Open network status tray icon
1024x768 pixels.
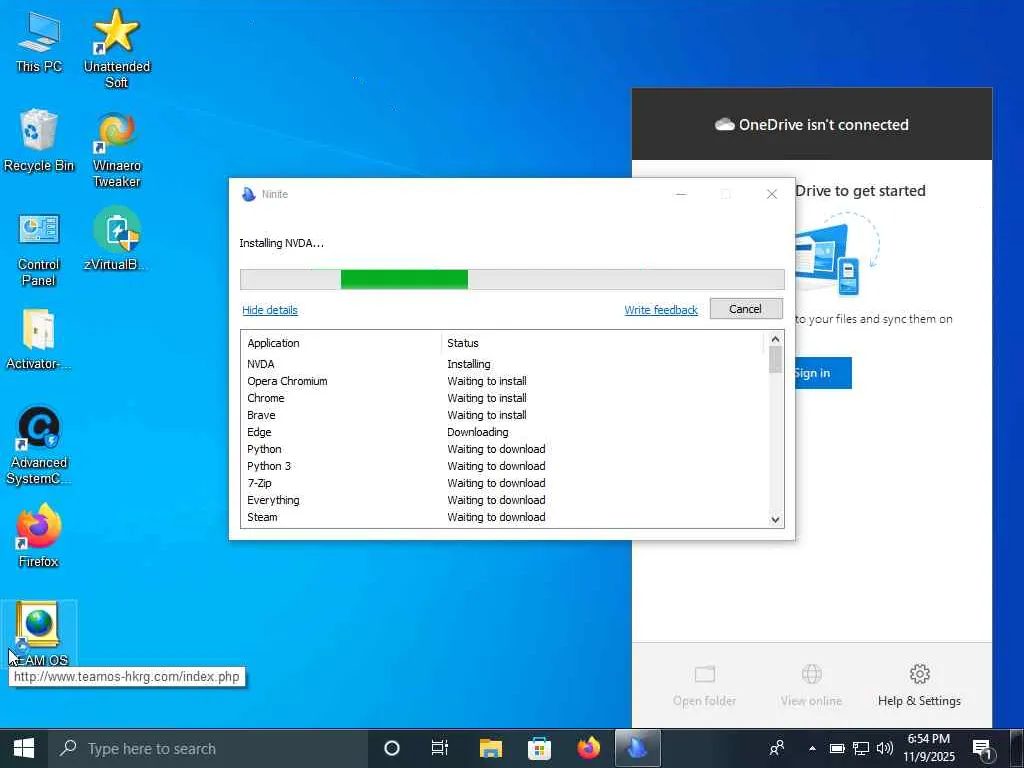pos(861,748)
